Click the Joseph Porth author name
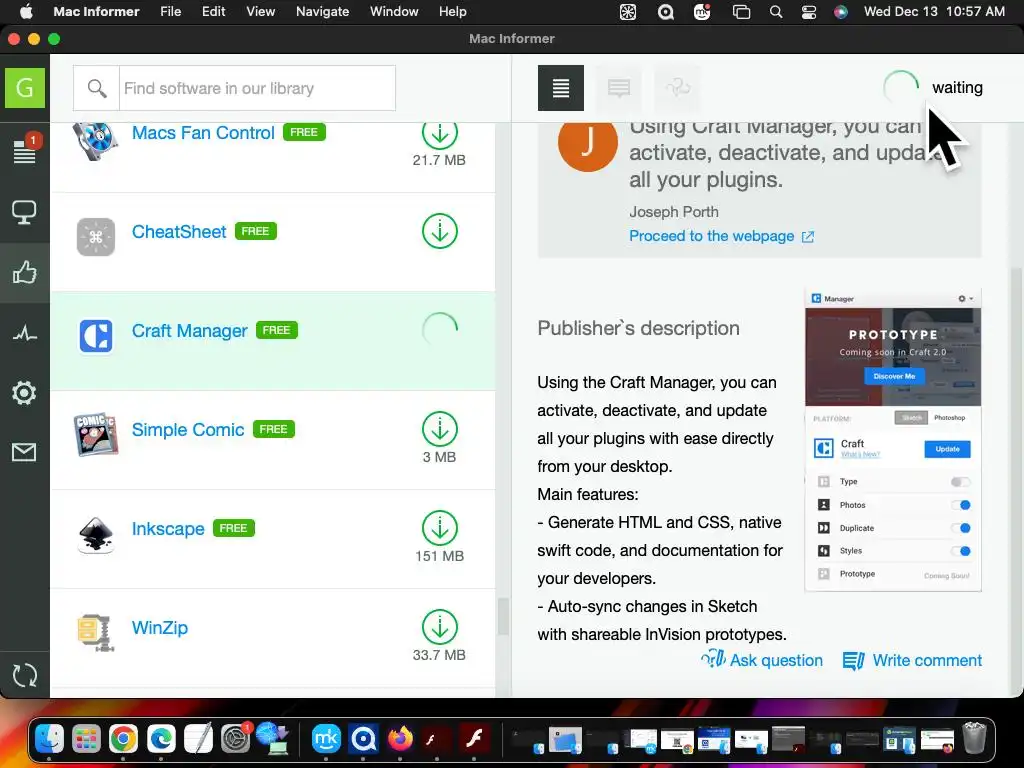The width and height of the screenshot is (1024, 768). point(674,212)
